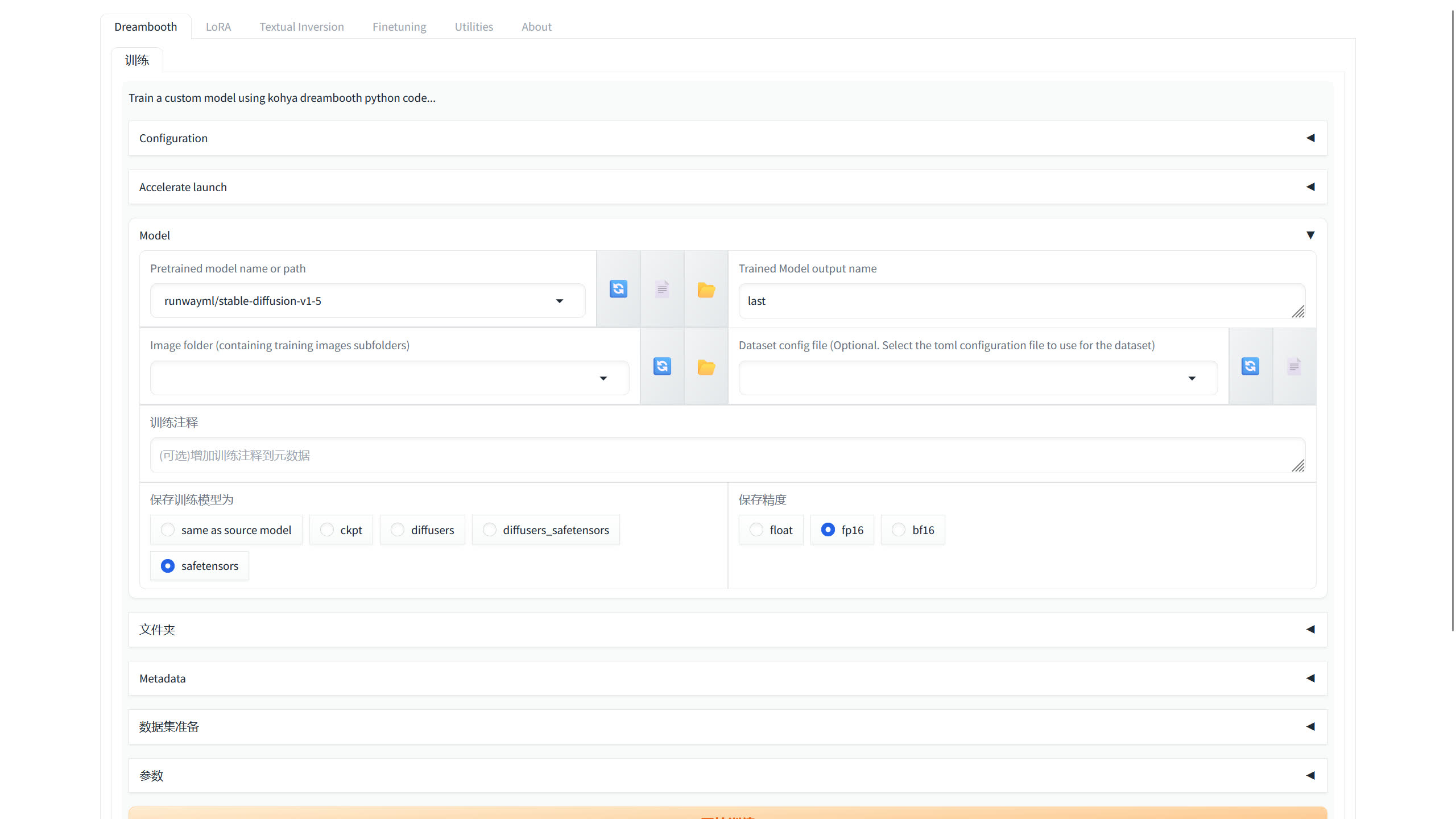Browse for training image folder

tap(706, 366)
